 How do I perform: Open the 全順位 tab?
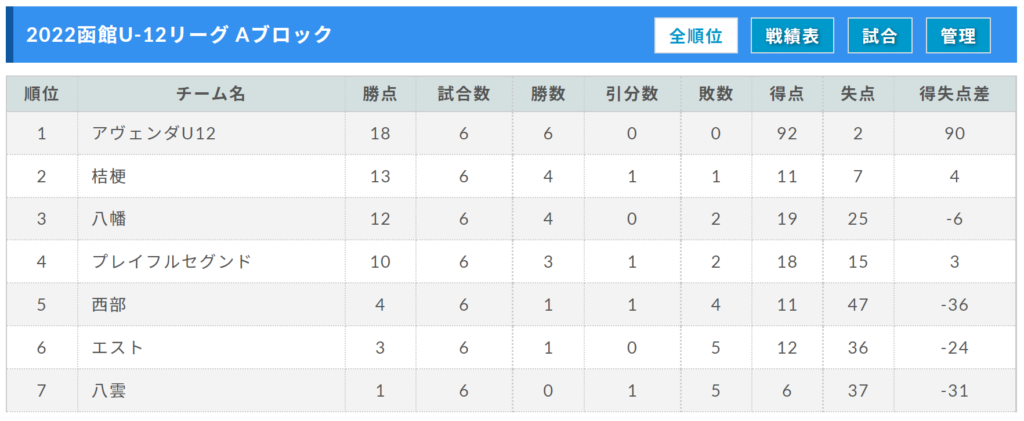click(696, 36)
